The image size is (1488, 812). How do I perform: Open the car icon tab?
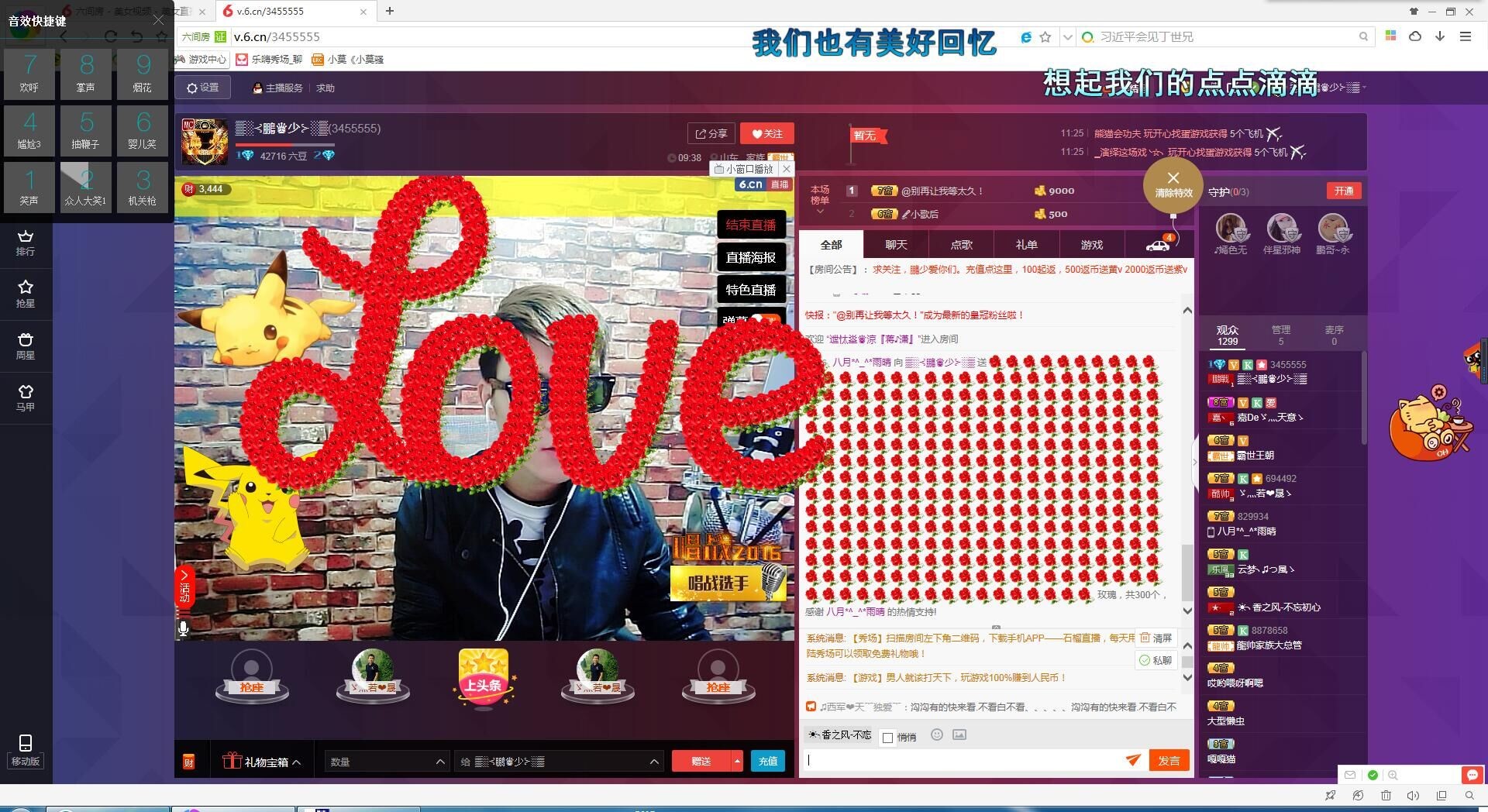(1158, 245)
